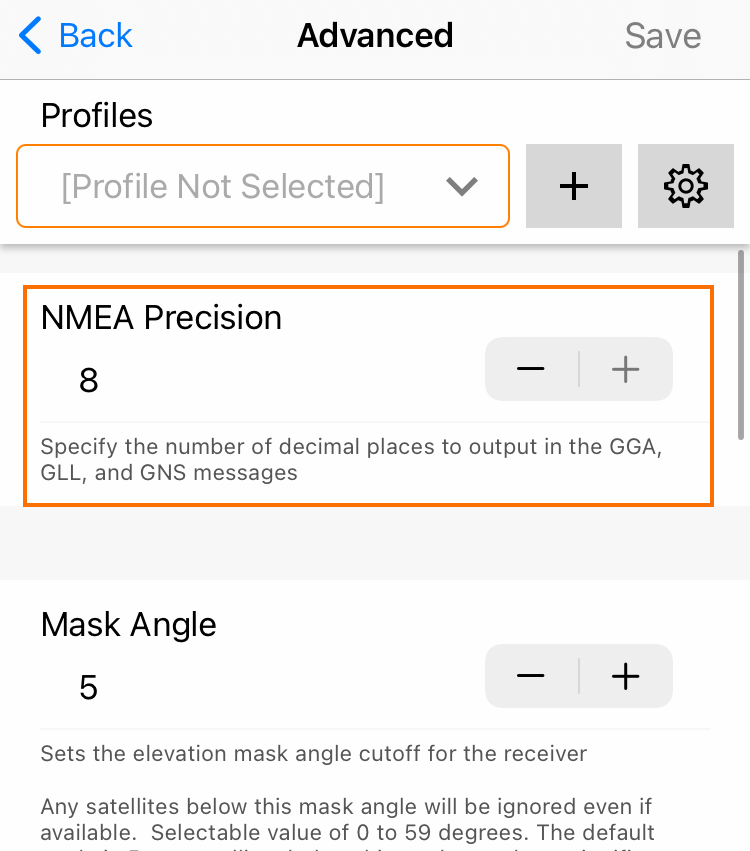Decrease the NMEA Precision value
Screen dimensions: 750x851
pyautogui.click(x=531, y=370)
